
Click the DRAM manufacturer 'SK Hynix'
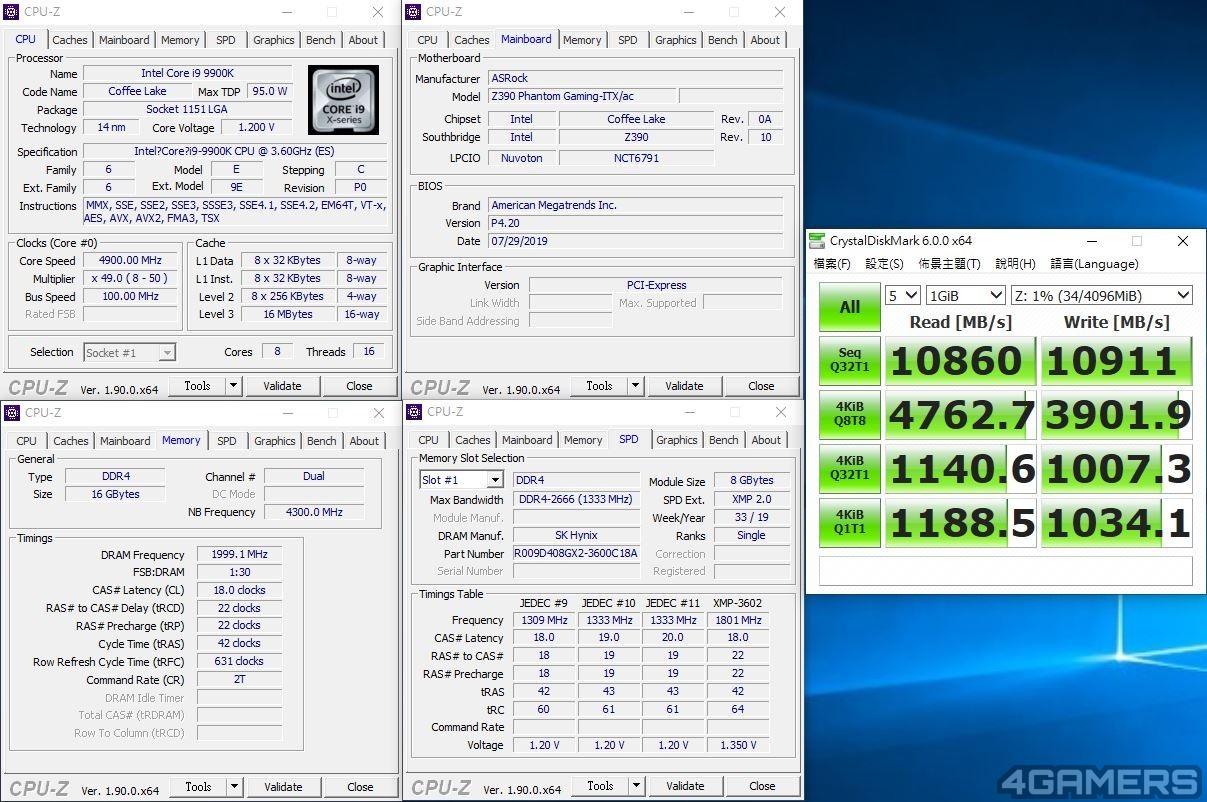[x=576, y=536]
